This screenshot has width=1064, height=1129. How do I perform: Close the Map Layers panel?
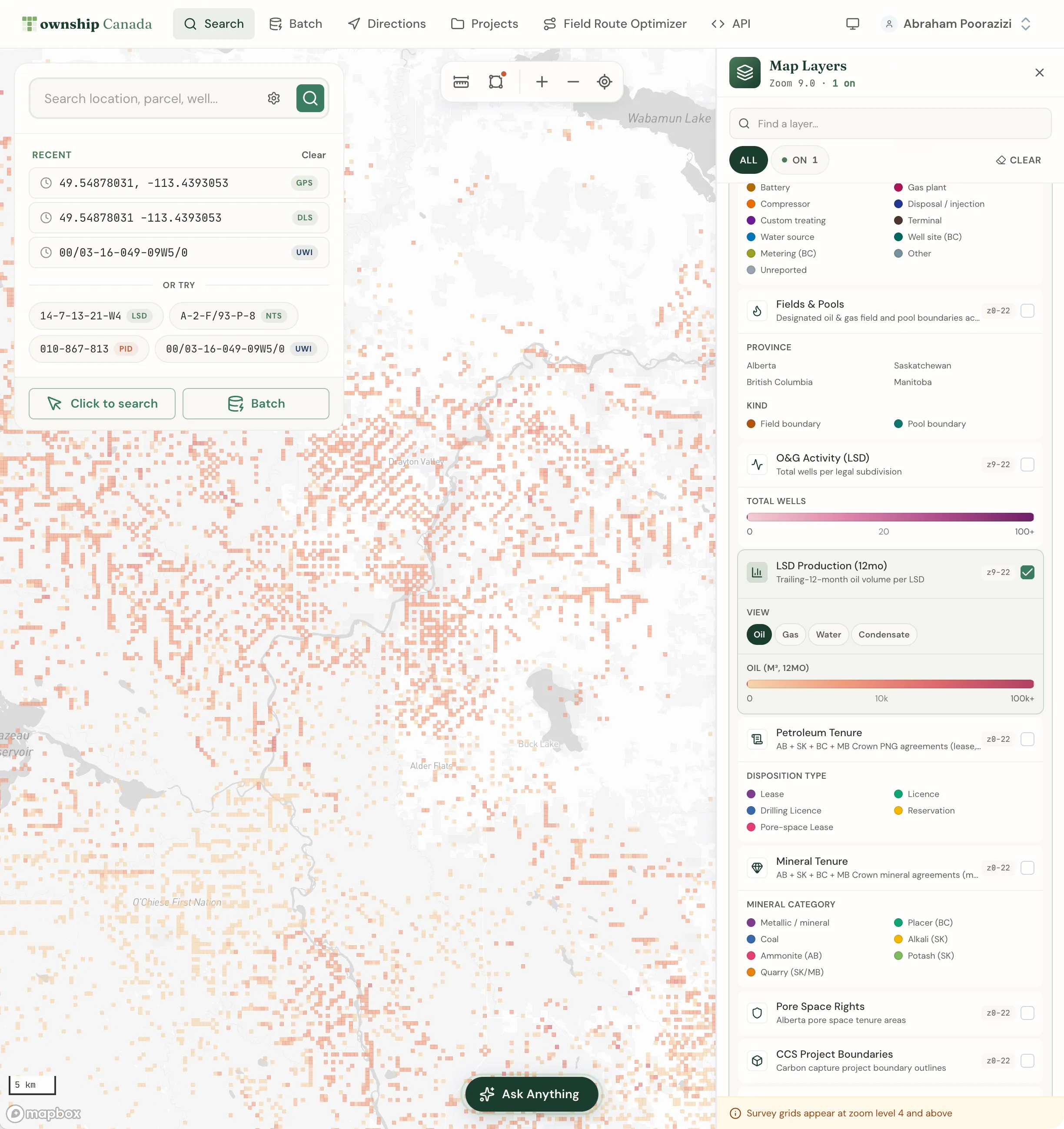(1040, 73)
